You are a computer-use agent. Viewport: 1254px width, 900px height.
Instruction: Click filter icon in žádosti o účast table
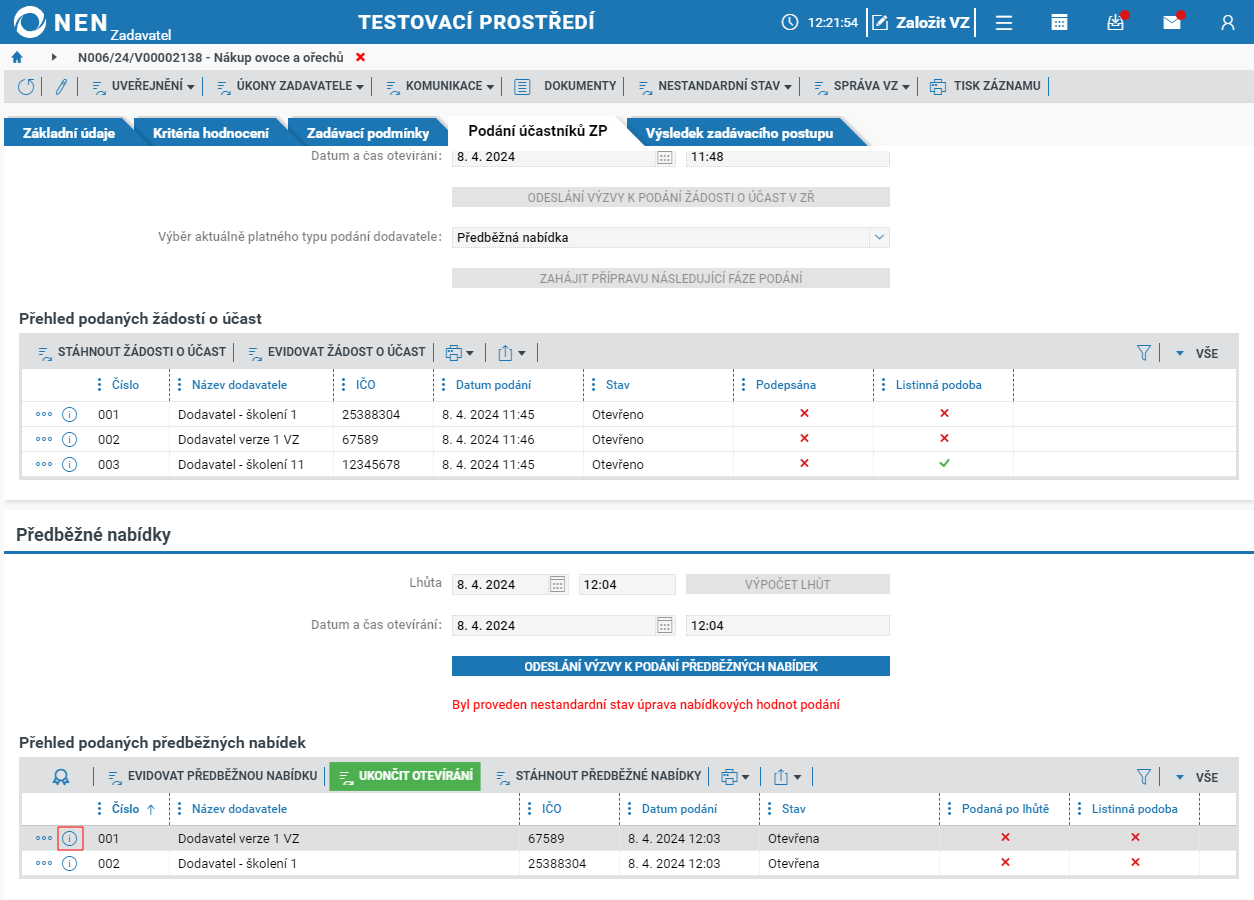pyautogui.click(x=1144, y=352)
